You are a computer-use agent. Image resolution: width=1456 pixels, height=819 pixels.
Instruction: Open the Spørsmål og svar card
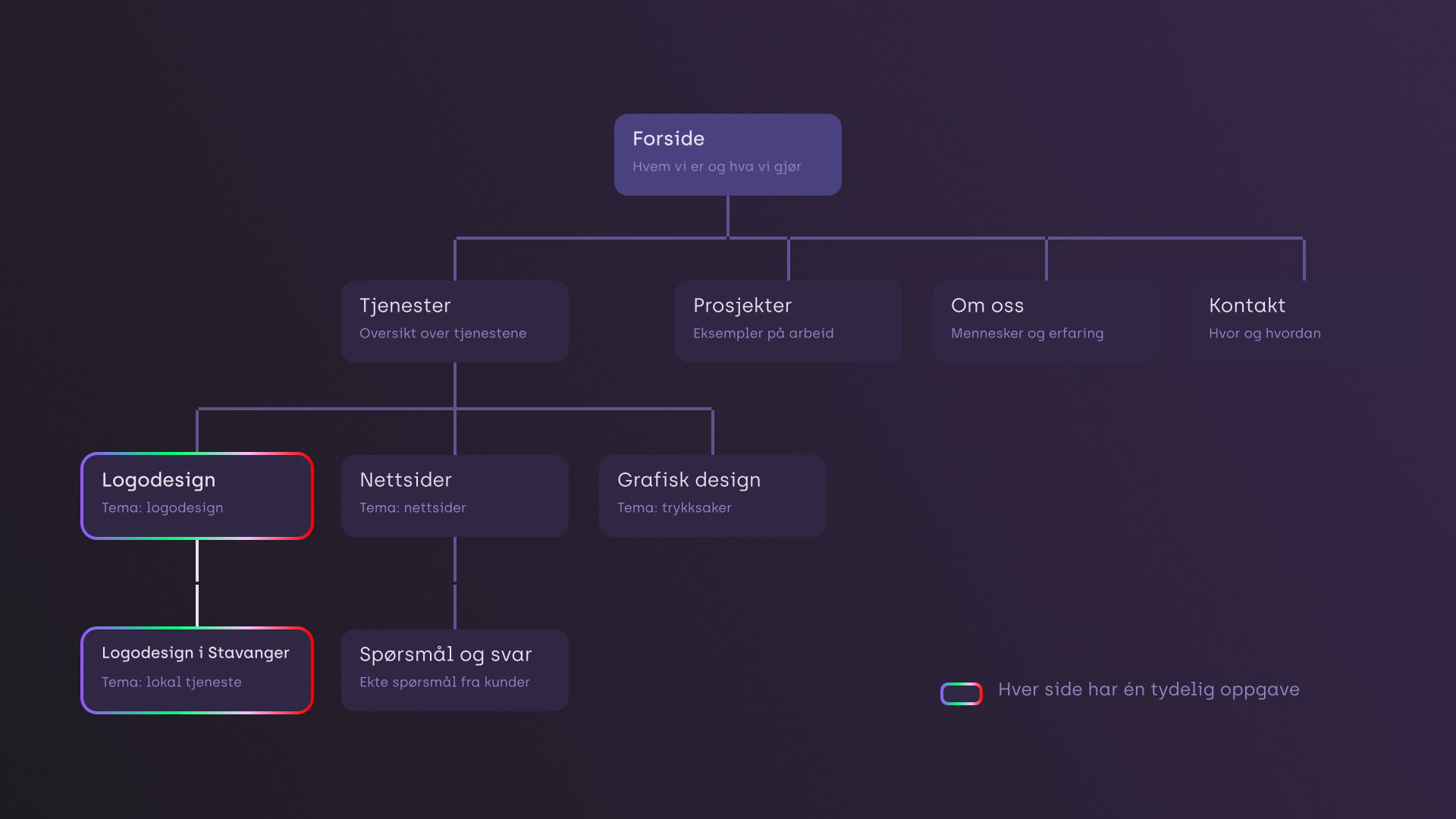click(x=455, y=670)
